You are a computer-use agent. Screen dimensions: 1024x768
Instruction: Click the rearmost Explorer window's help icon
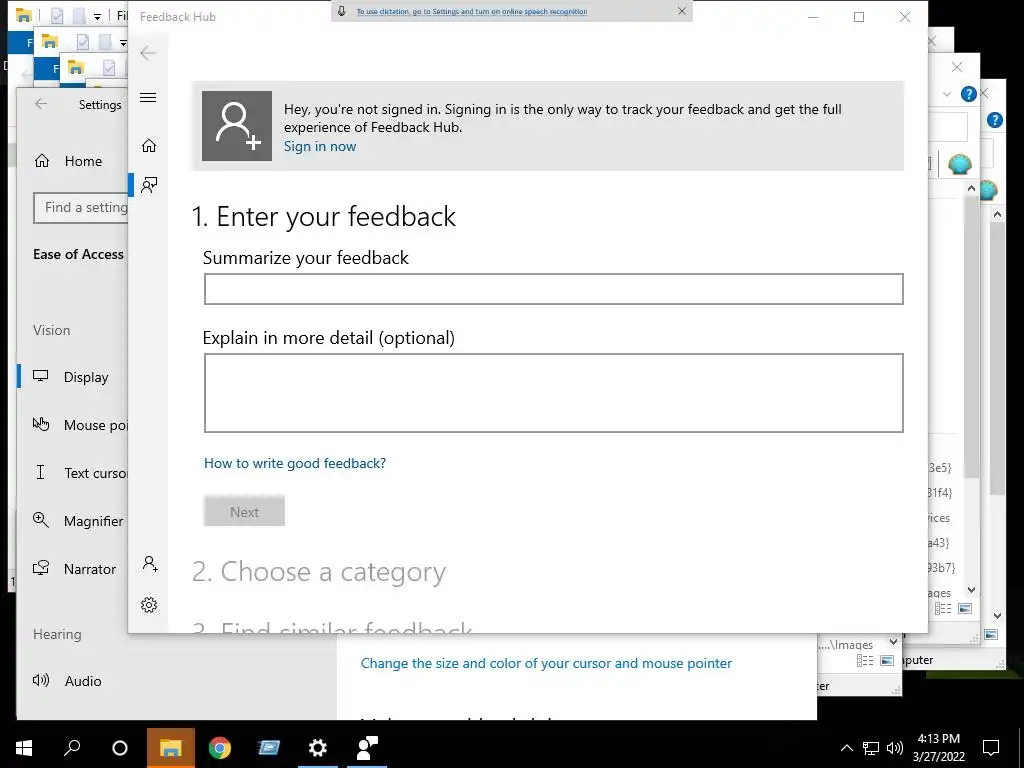pyautogui.click(x=995, y=120)
